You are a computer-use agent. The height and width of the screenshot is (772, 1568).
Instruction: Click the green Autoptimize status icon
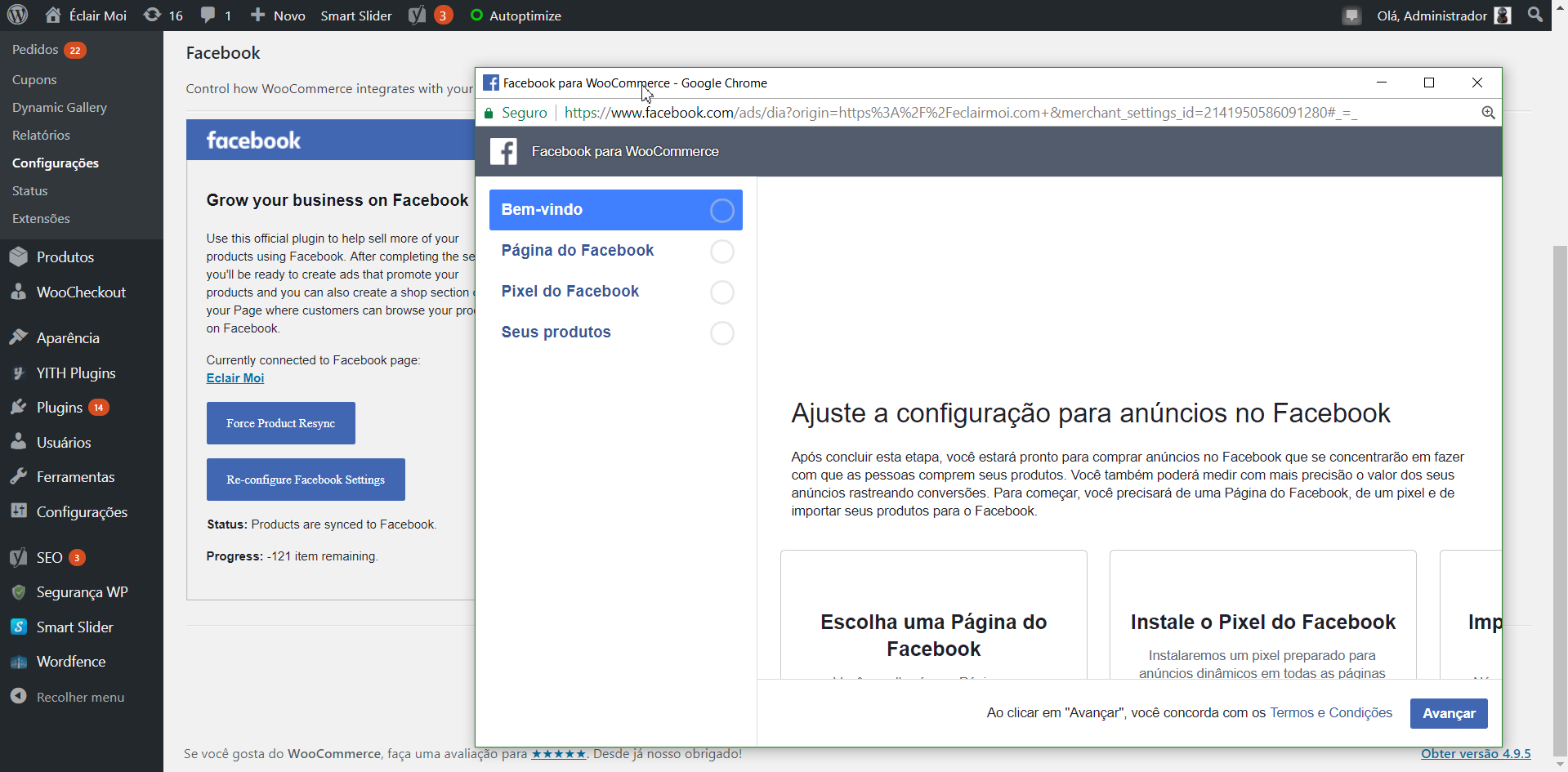[x=477, y=15]
